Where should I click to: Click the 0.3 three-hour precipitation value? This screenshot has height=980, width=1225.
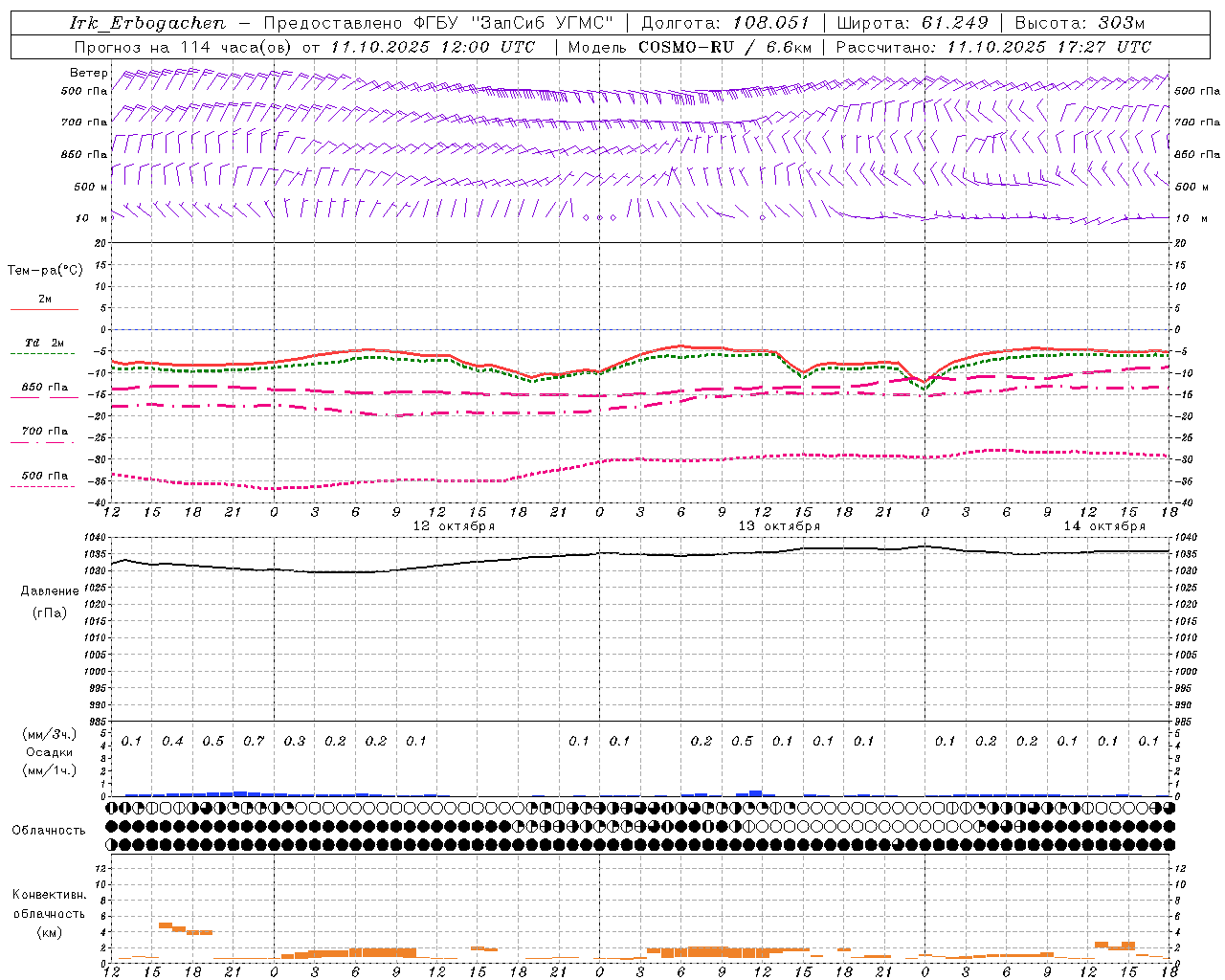coord(294,742)
